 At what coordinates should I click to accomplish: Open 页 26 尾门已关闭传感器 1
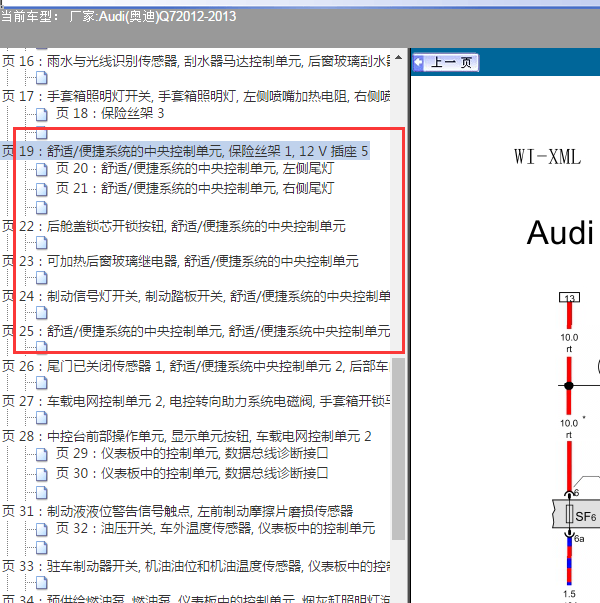point(196,366)
